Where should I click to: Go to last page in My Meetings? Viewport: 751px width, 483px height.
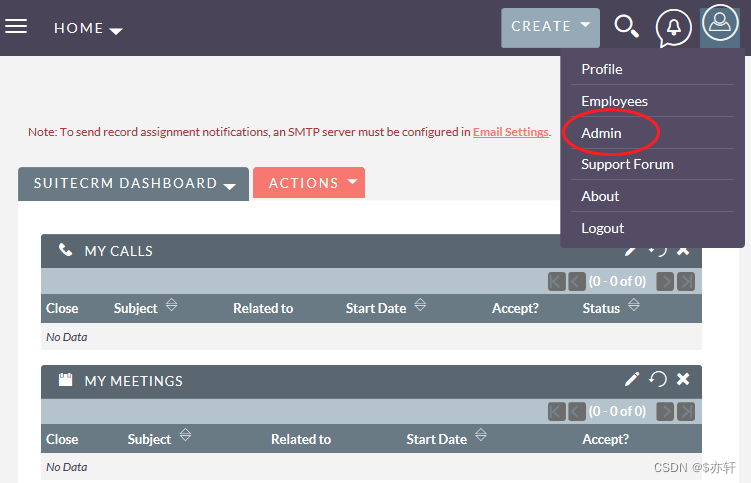(x=686, y=412)
